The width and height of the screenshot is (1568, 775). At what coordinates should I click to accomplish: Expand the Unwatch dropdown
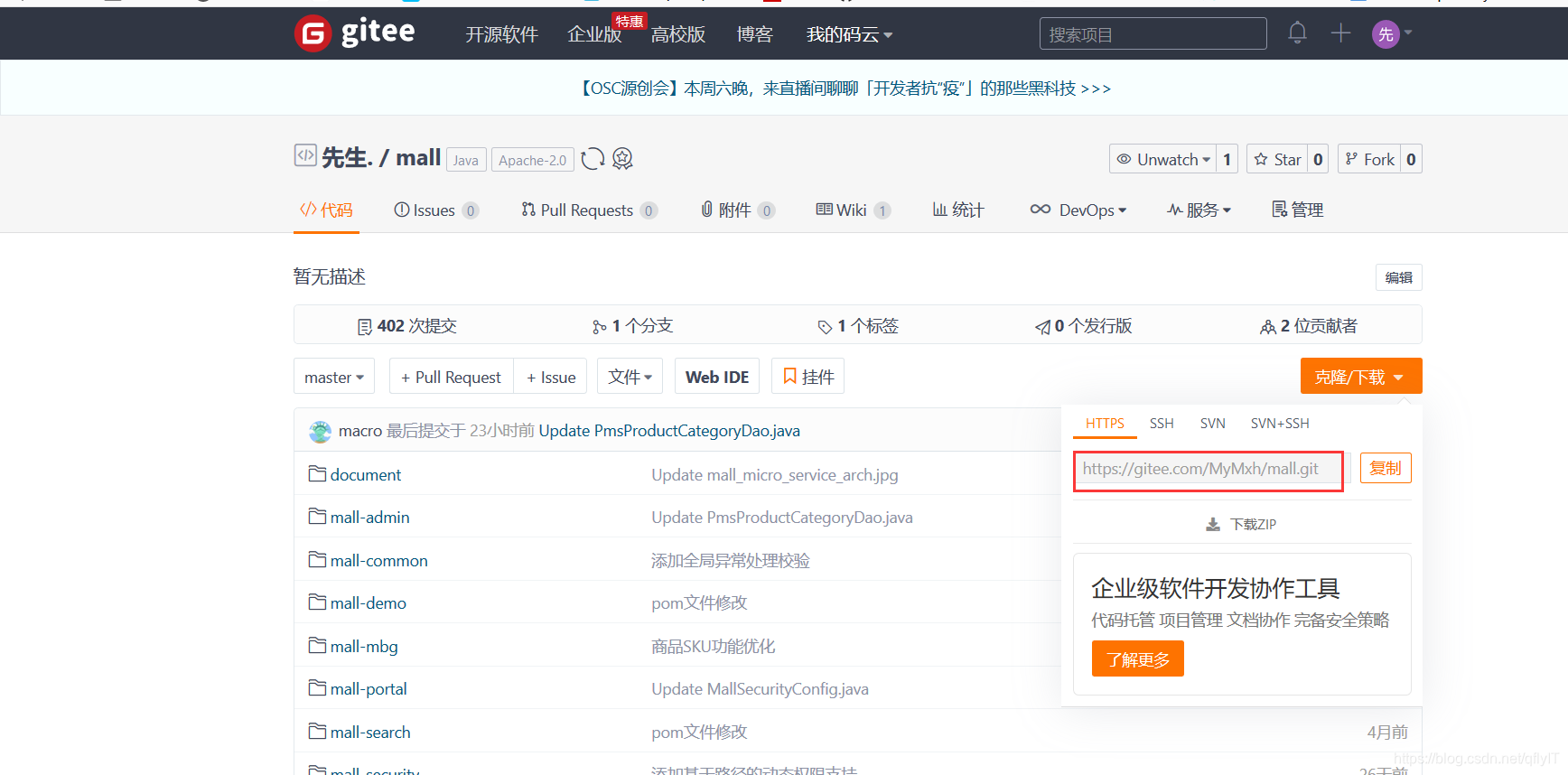tap(1162, 159)
